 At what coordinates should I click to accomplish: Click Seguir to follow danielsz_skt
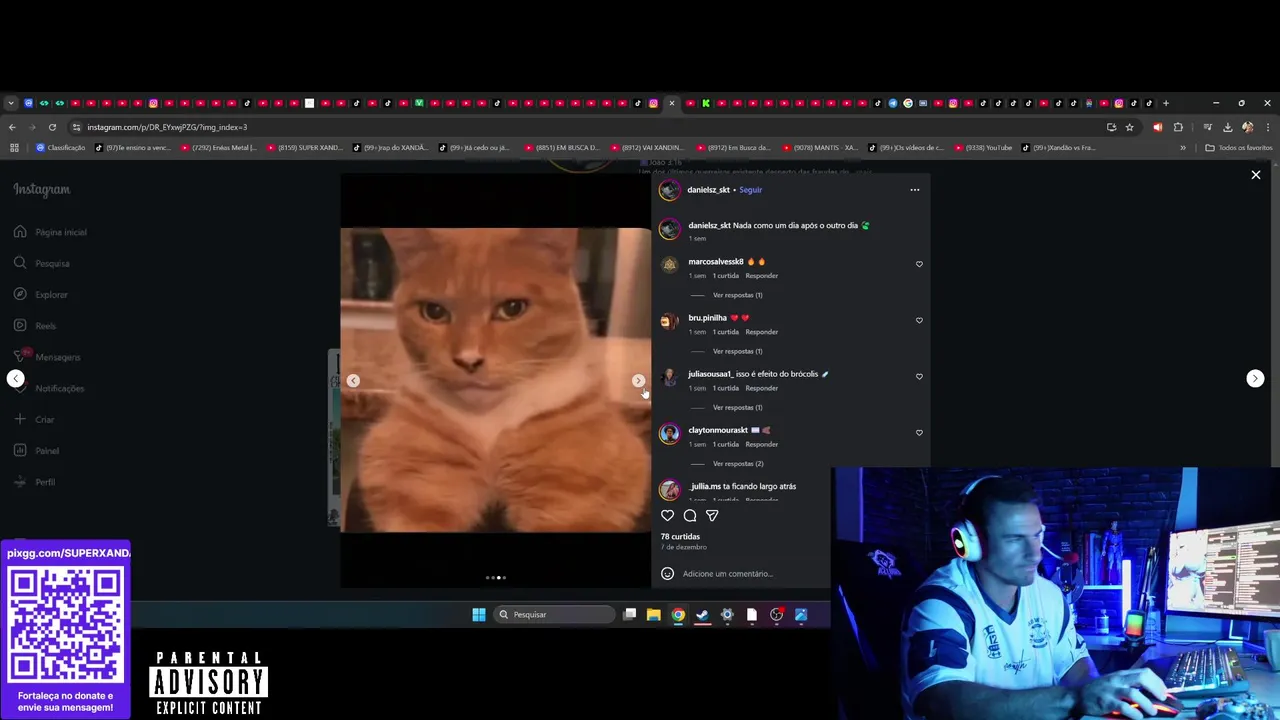[x=750, y=190]
